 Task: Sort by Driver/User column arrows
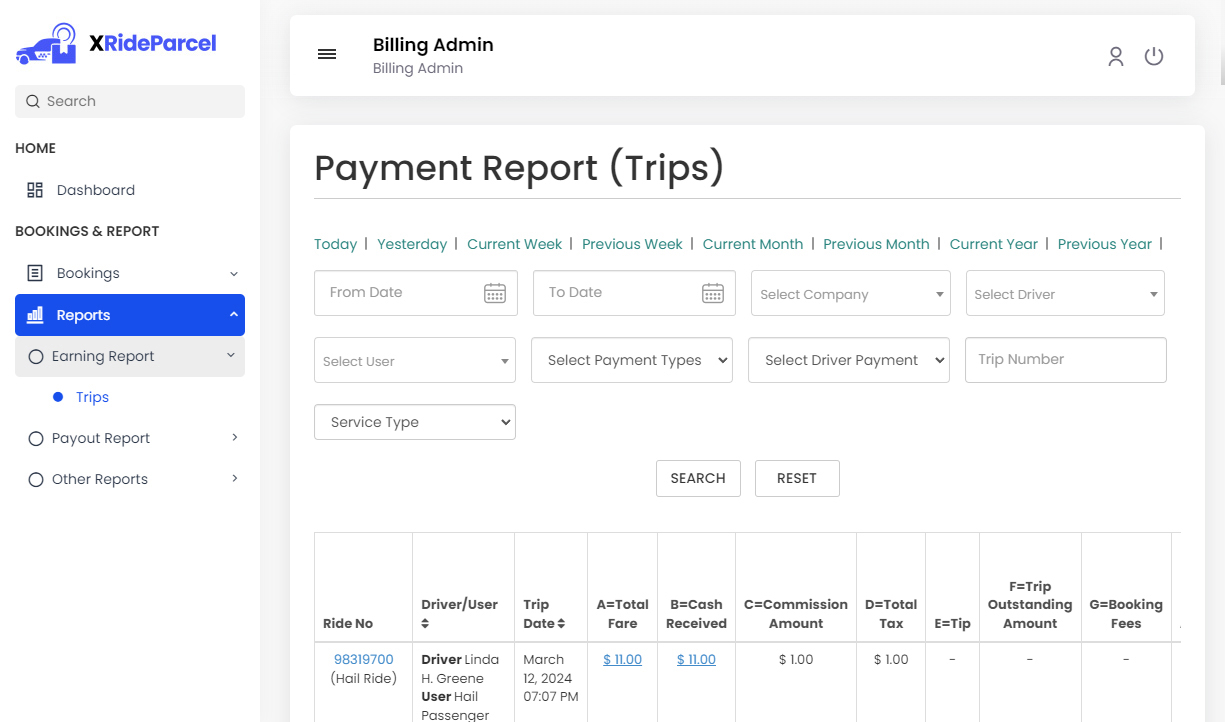pos(425,624)
